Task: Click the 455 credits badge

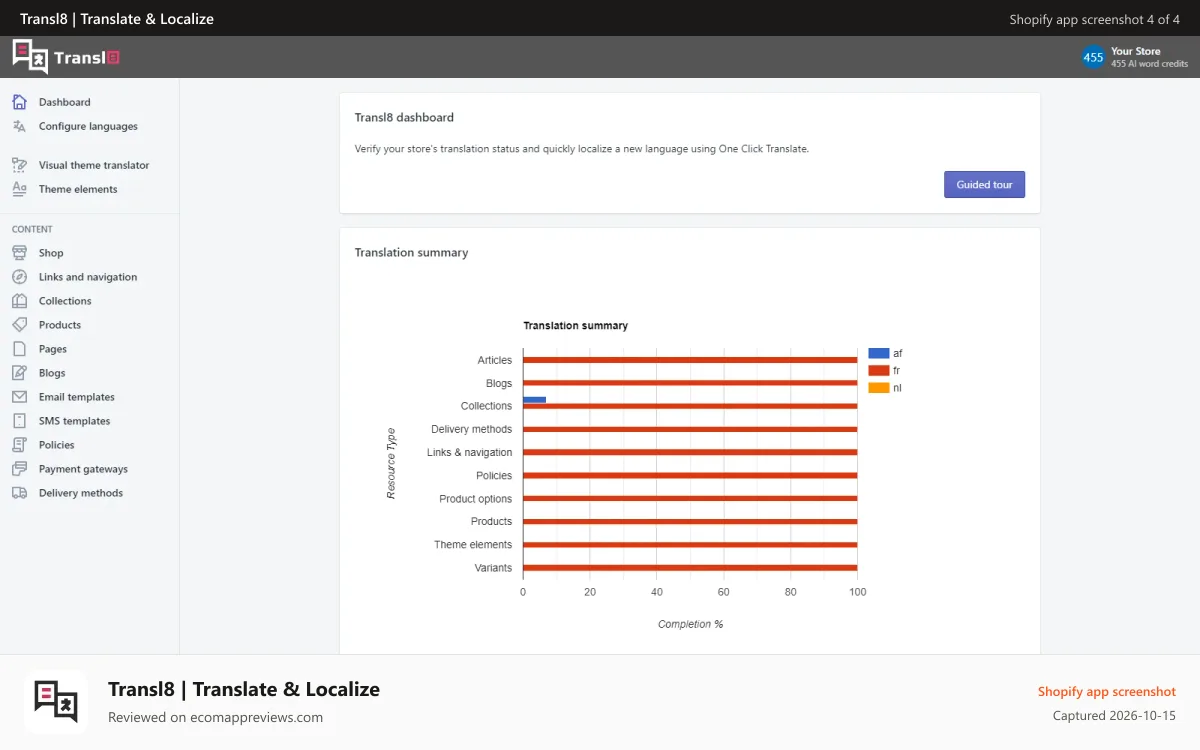Action: [1093, 57]
